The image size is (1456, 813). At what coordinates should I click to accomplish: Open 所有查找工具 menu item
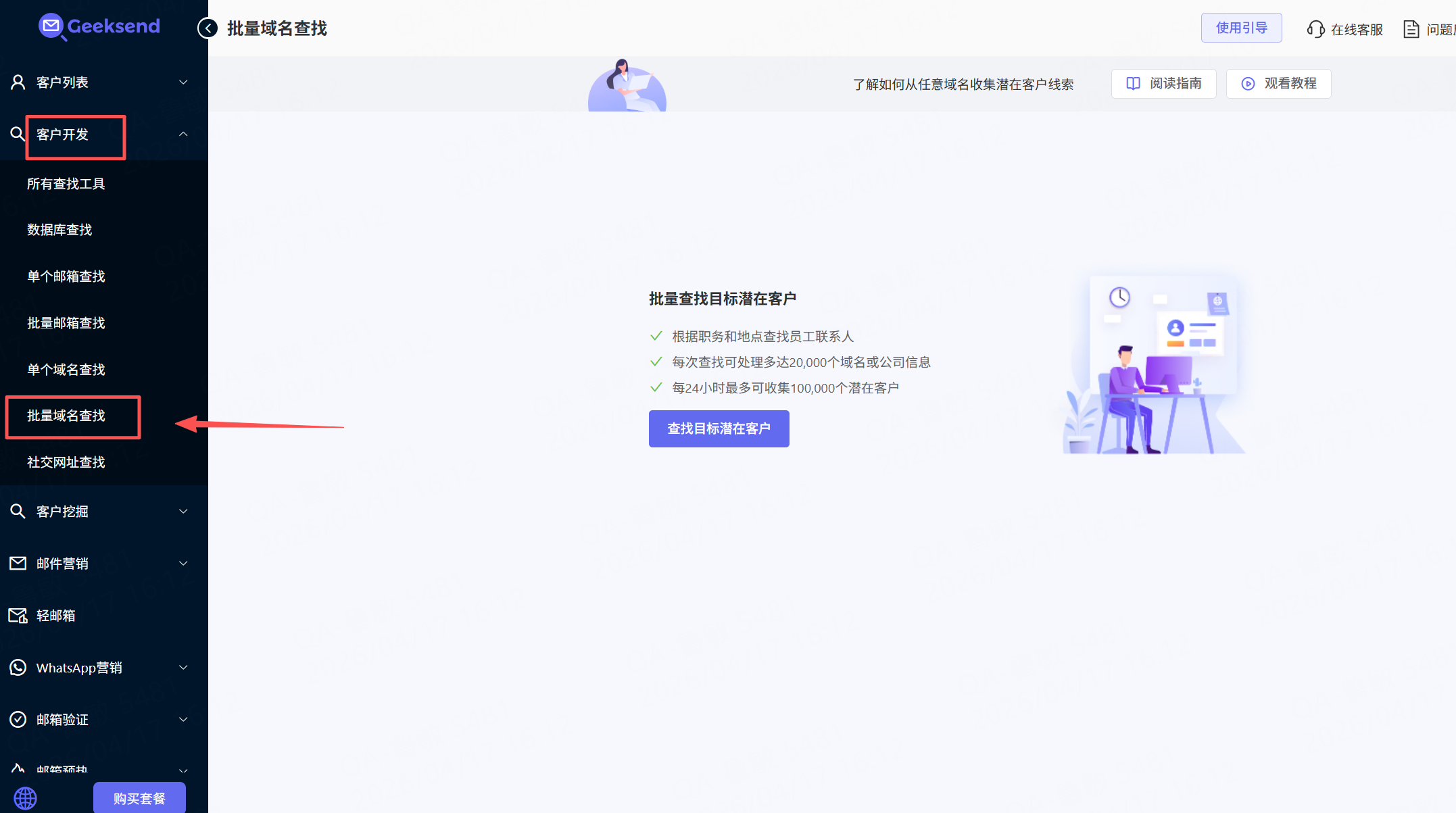66,184
